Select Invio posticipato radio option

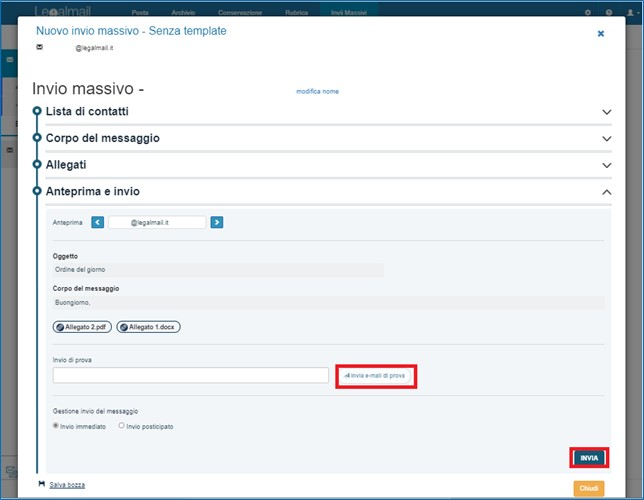click(x=122, y=426)
